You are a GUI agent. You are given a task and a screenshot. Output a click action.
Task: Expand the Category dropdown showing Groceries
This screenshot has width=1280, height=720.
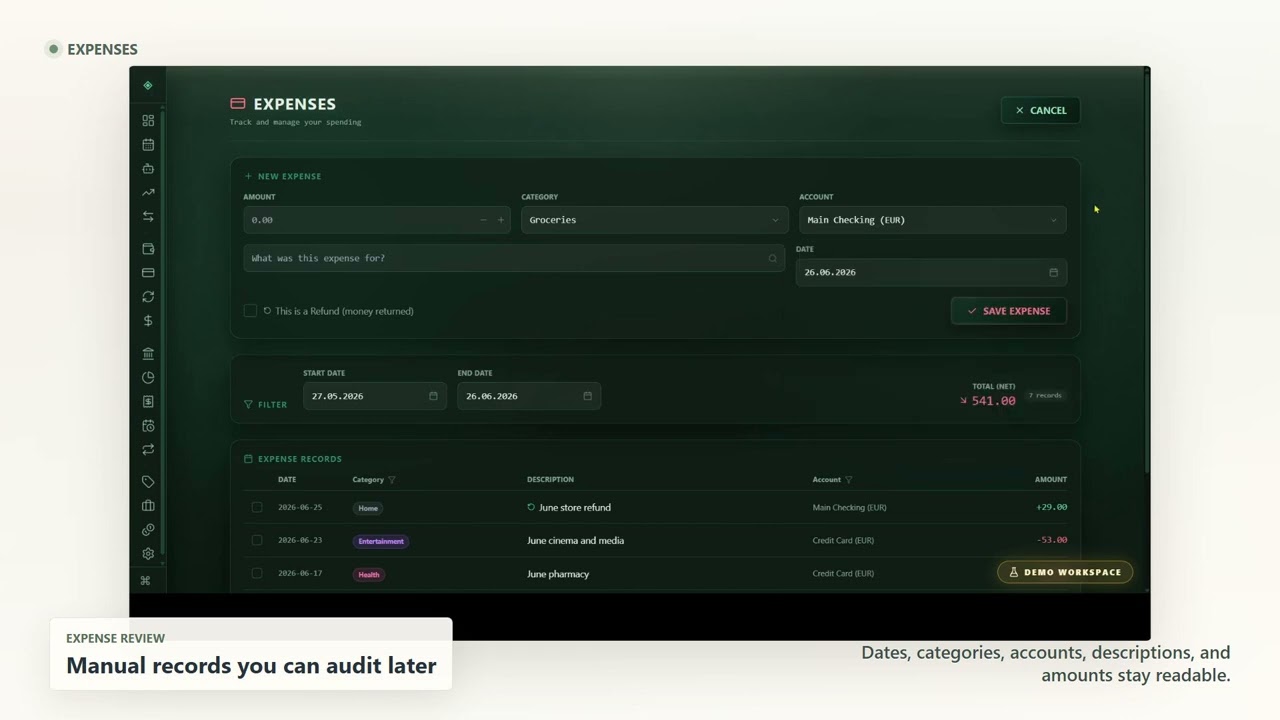[654, 220]
